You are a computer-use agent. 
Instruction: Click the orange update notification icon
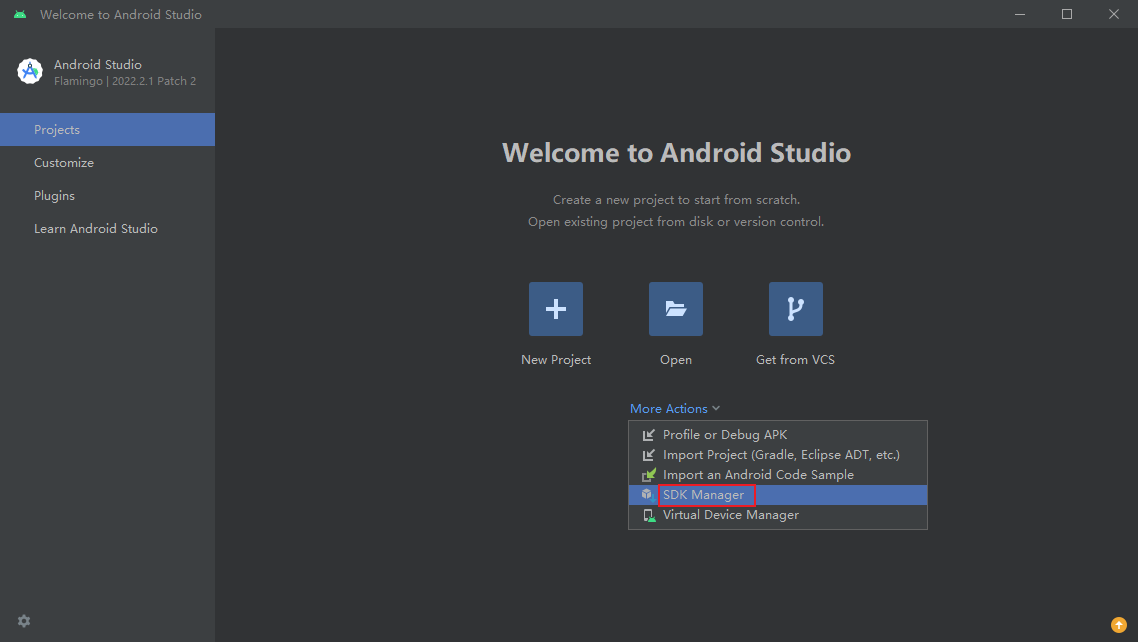(1118, 625)
